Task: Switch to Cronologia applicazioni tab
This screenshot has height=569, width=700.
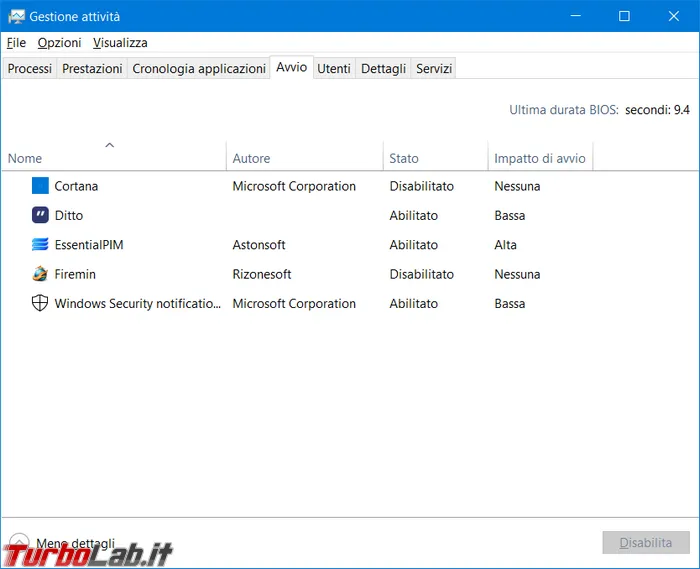Action: pyautogui.click(x=199, y=68)
